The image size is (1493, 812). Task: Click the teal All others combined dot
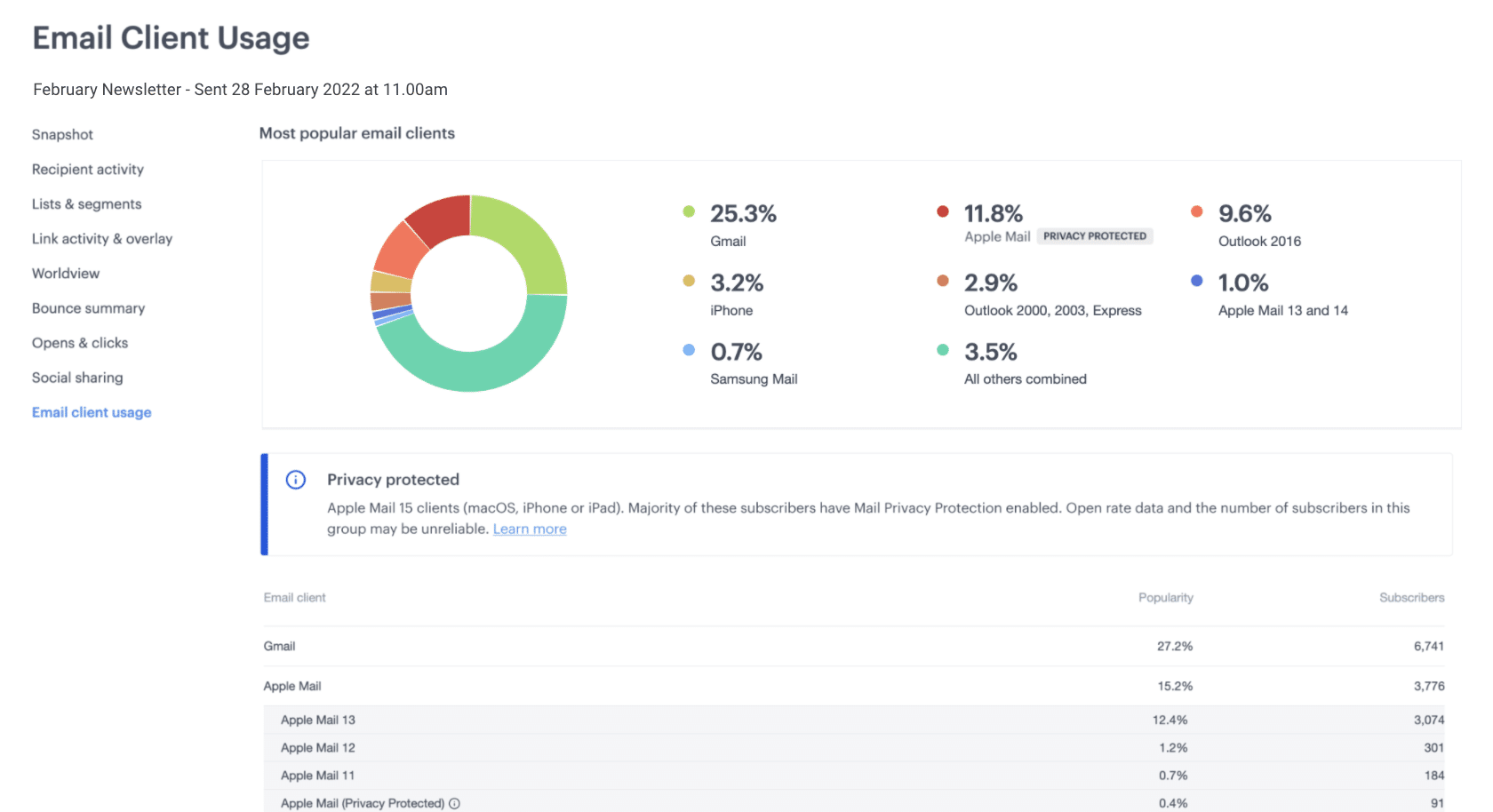pyautogui.click(x=943, y=350)
